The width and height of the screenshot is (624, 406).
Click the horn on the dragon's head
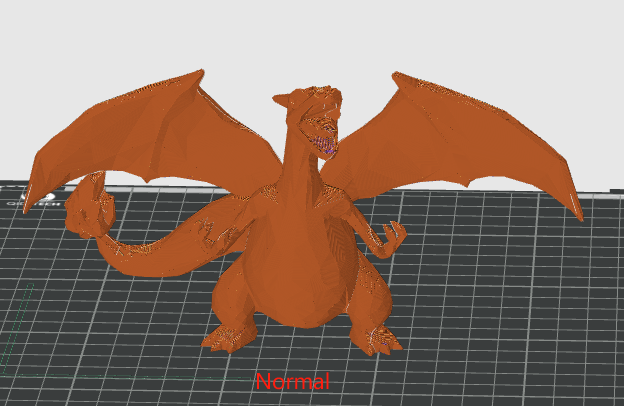282,100
